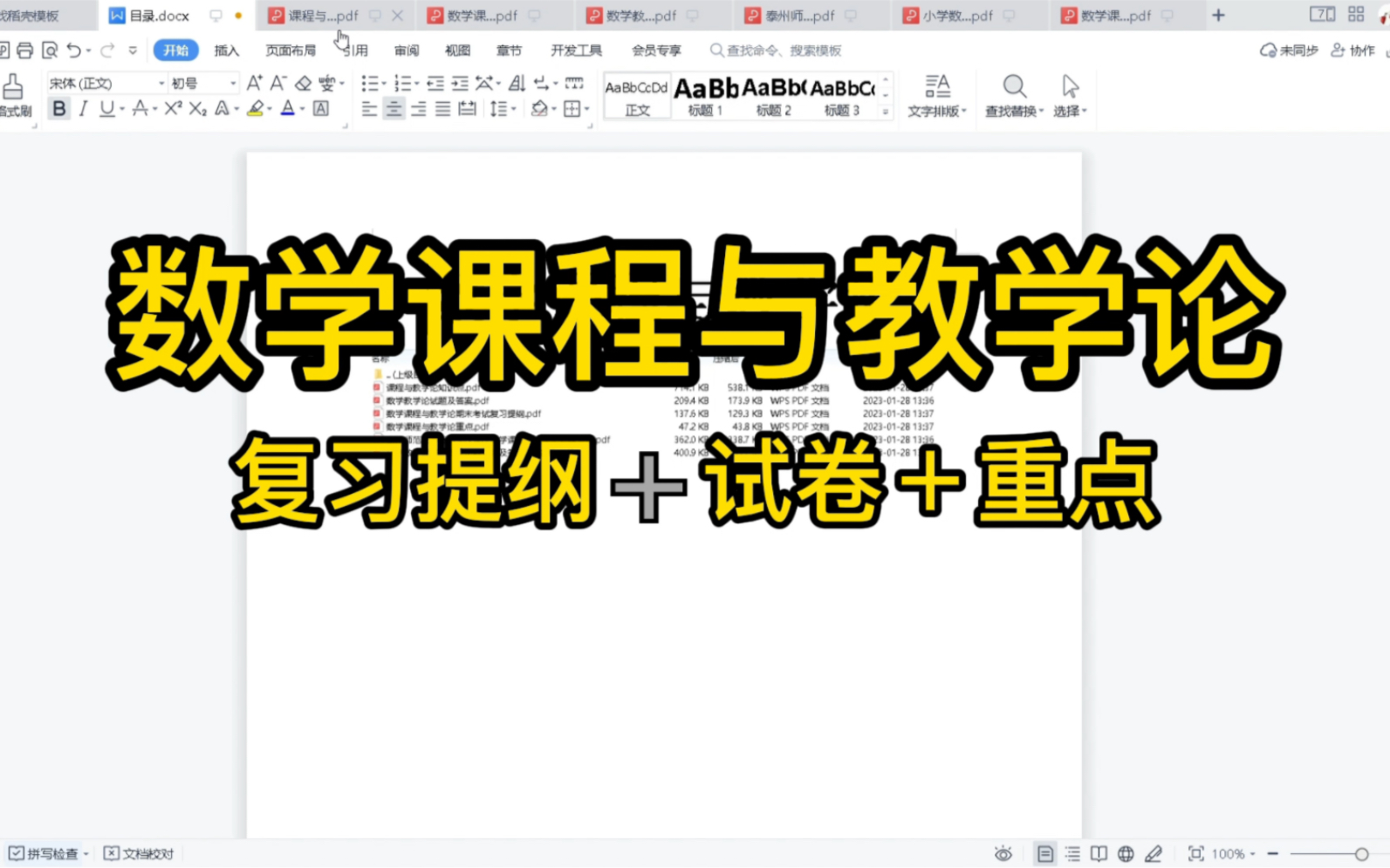Toggle eye protection mode icon
The image size is (1390, 868).
click(1003, 854)
